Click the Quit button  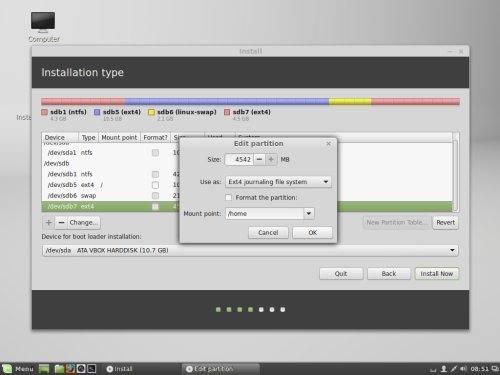coord(341,274)
